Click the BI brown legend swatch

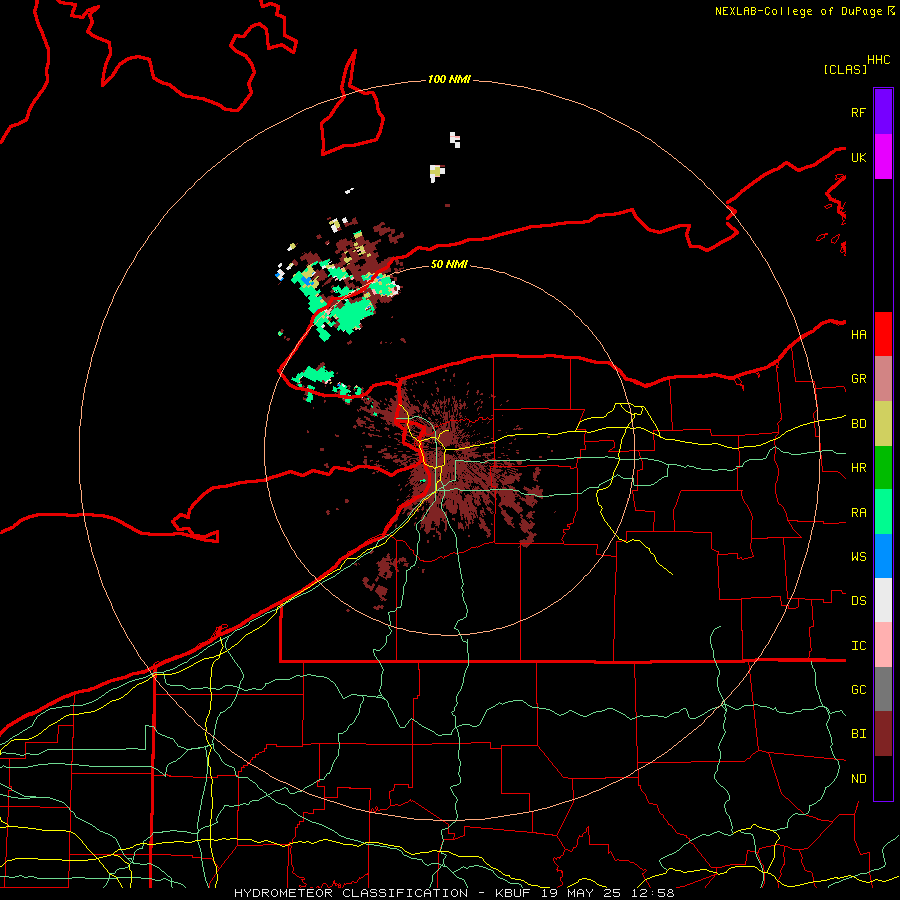883,734
